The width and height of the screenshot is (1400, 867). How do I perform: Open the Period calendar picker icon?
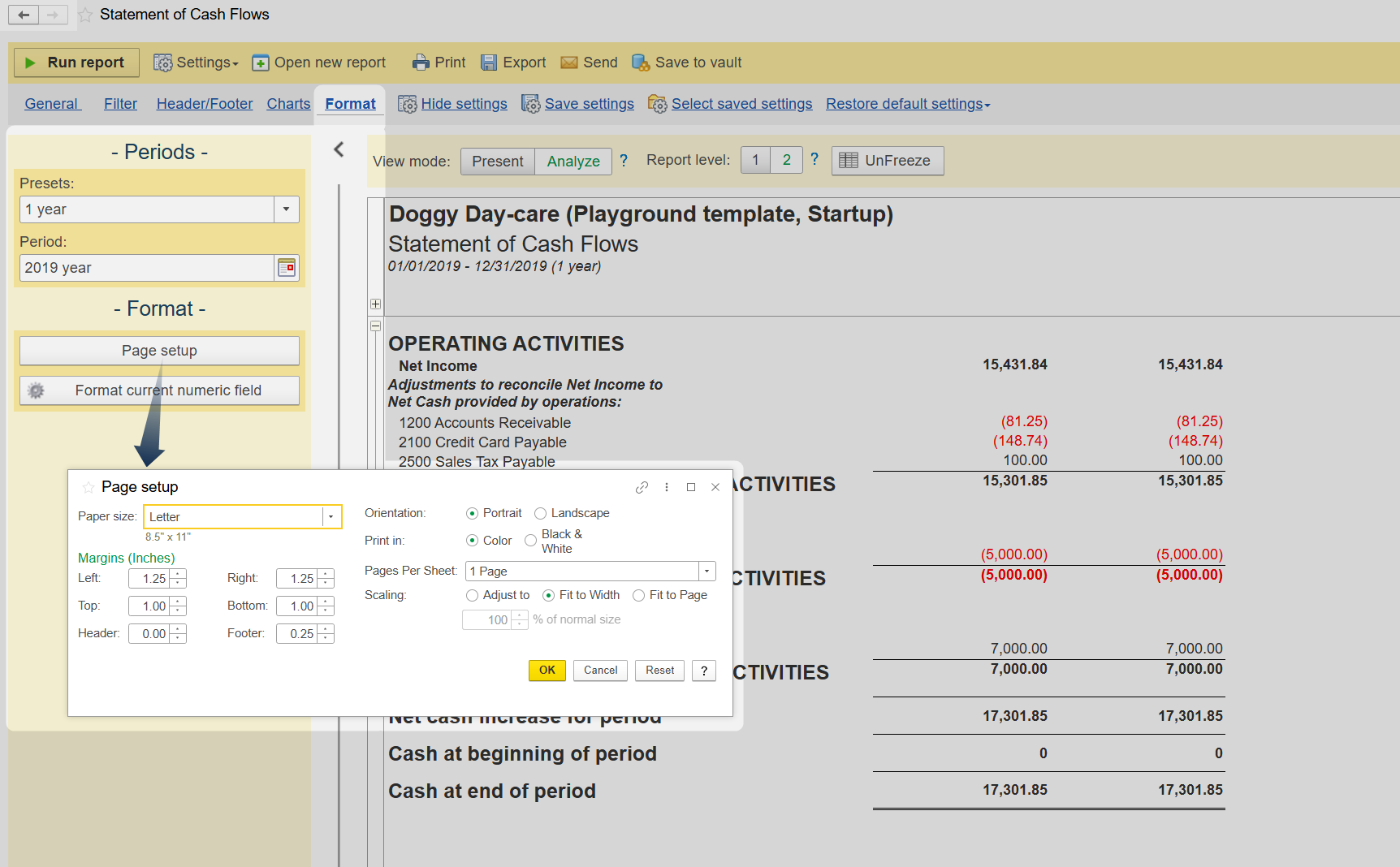287,268
